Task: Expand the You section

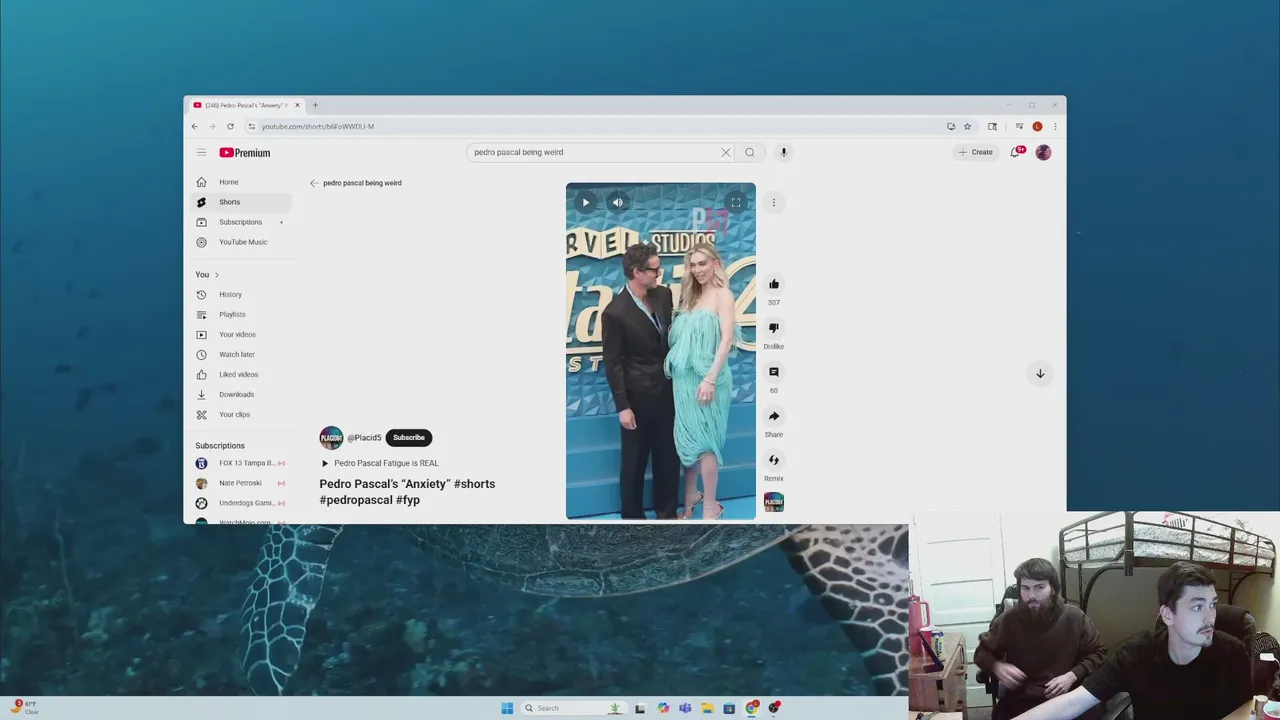Action: pyautogui.click(x=207, y=274)
